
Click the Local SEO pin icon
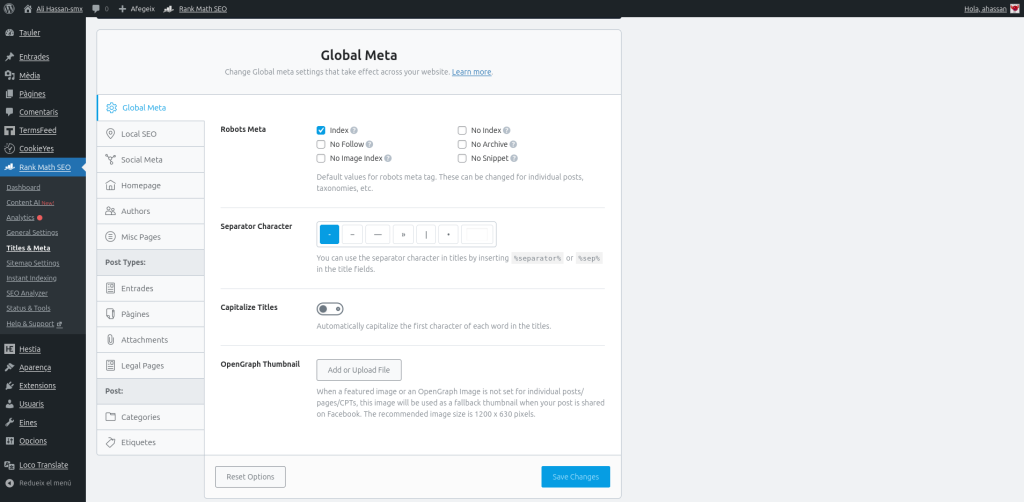pyautogui.click(x=110, y=133)
